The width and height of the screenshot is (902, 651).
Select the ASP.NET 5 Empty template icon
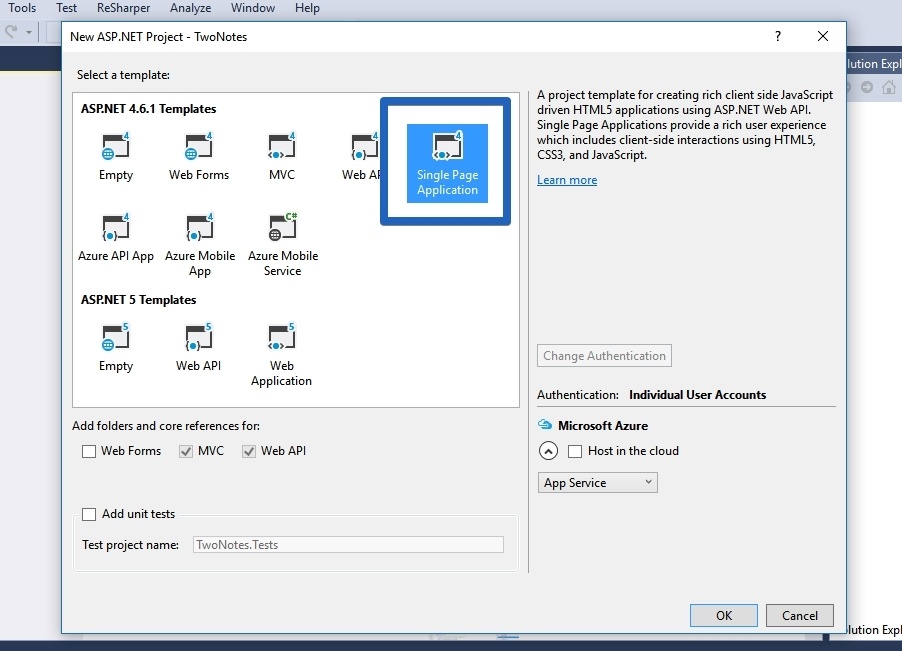[116, 337]
